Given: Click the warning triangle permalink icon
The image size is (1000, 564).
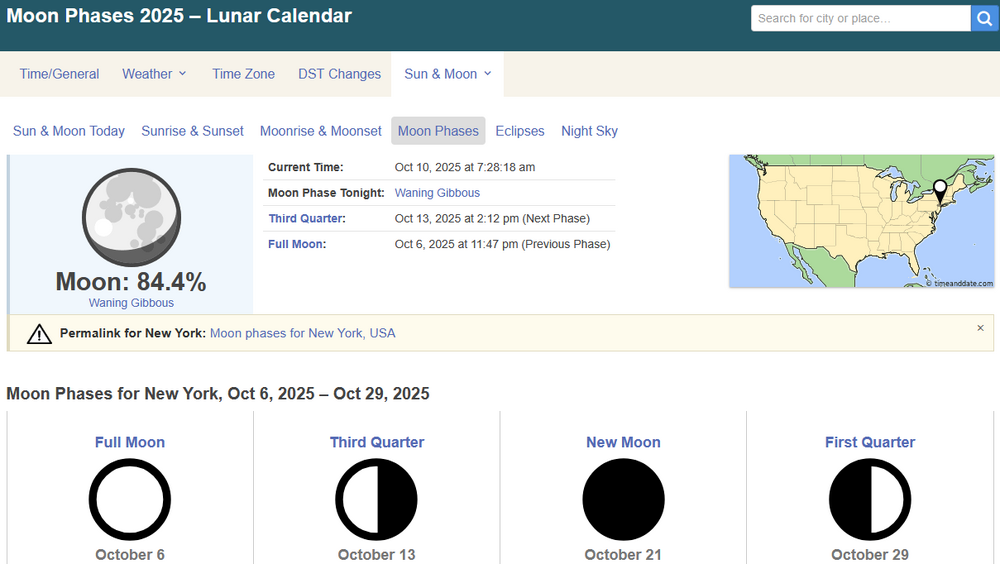Looking at the screenshot, I should [39, 334].
